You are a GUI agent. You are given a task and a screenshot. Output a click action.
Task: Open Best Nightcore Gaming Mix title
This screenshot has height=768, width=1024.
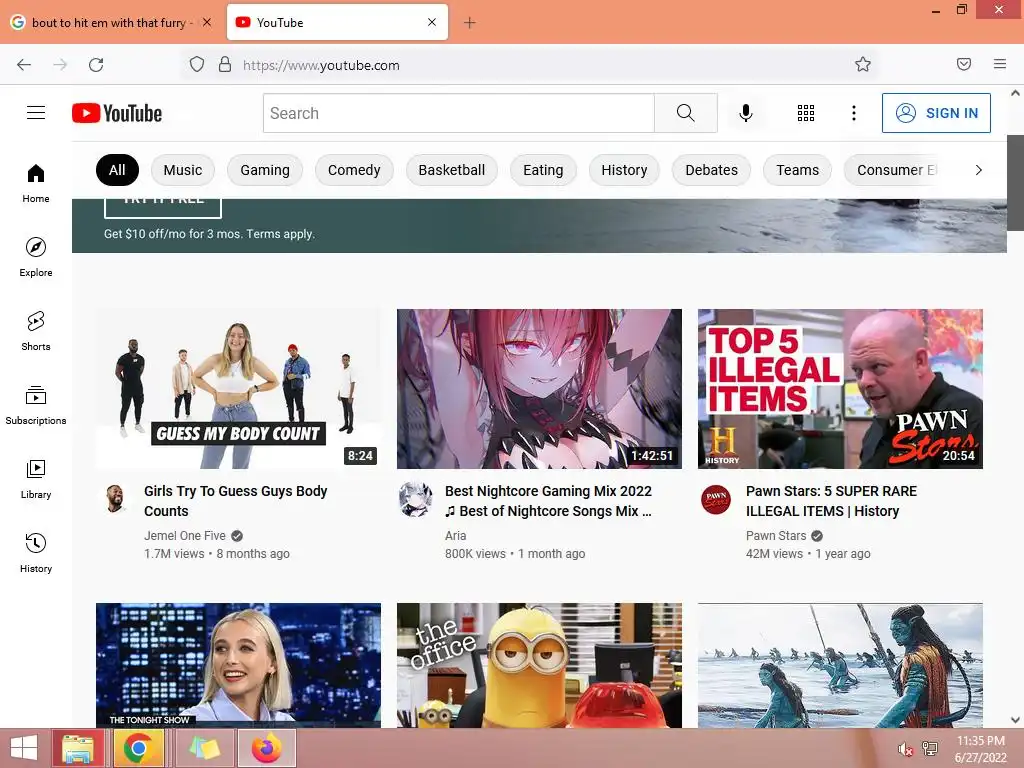click(549, 501)
